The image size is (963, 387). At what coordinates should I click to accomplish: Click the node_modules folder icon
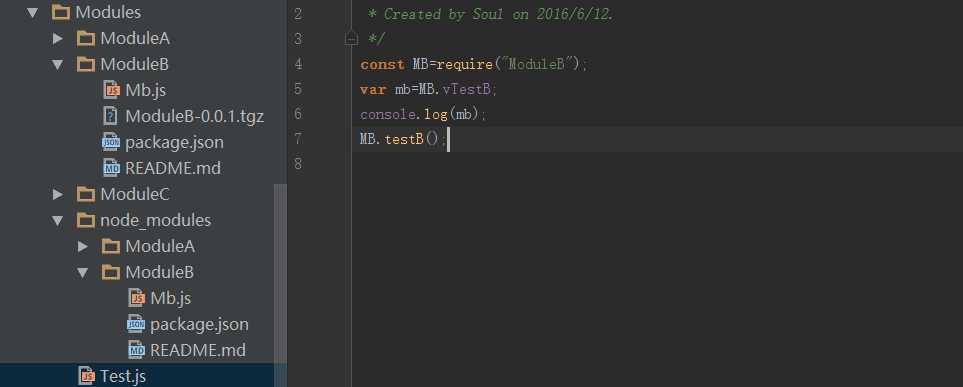click(x=86, y=221)
